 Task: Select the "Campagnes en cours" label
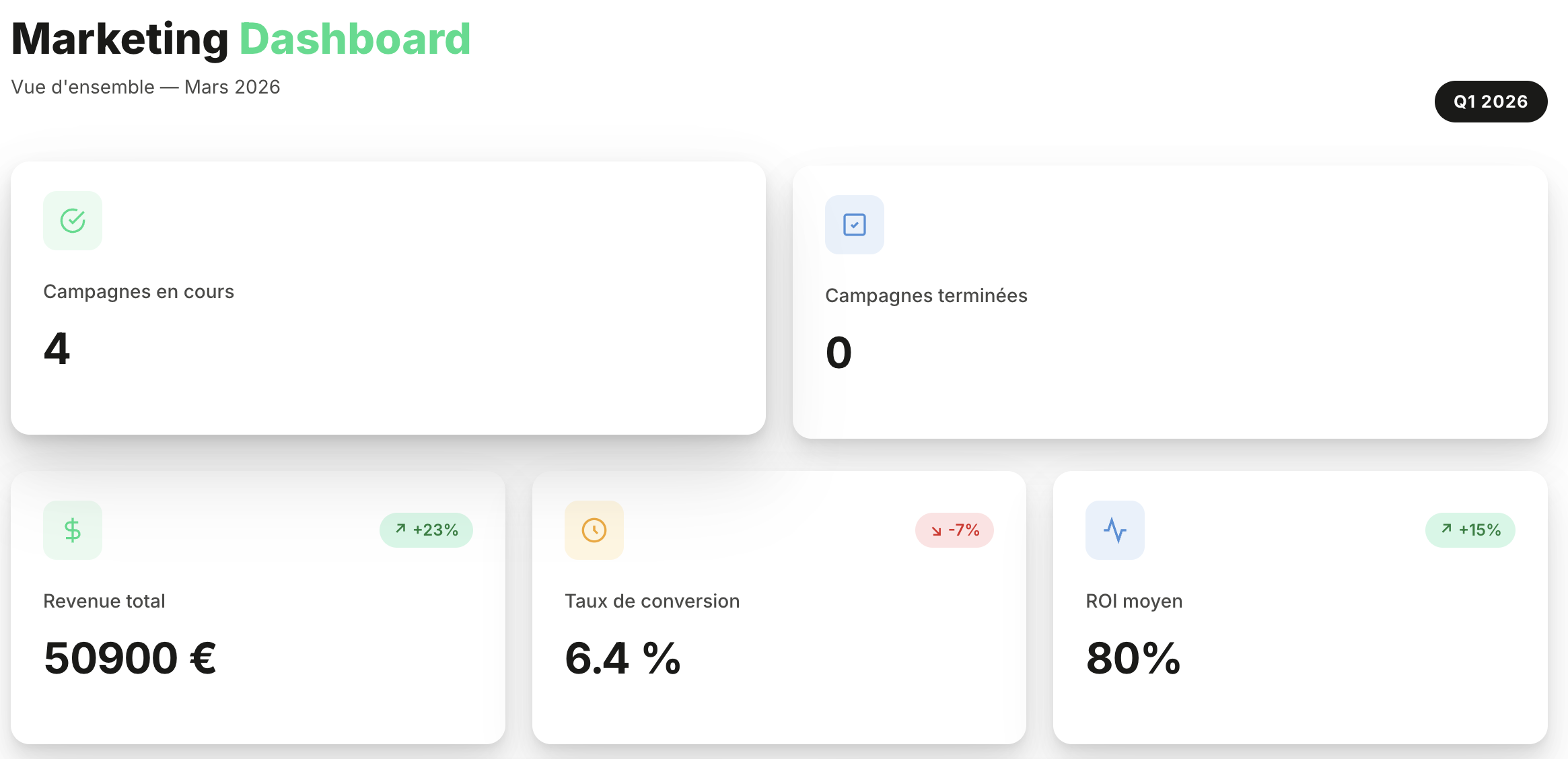click(x=139, y=292)
